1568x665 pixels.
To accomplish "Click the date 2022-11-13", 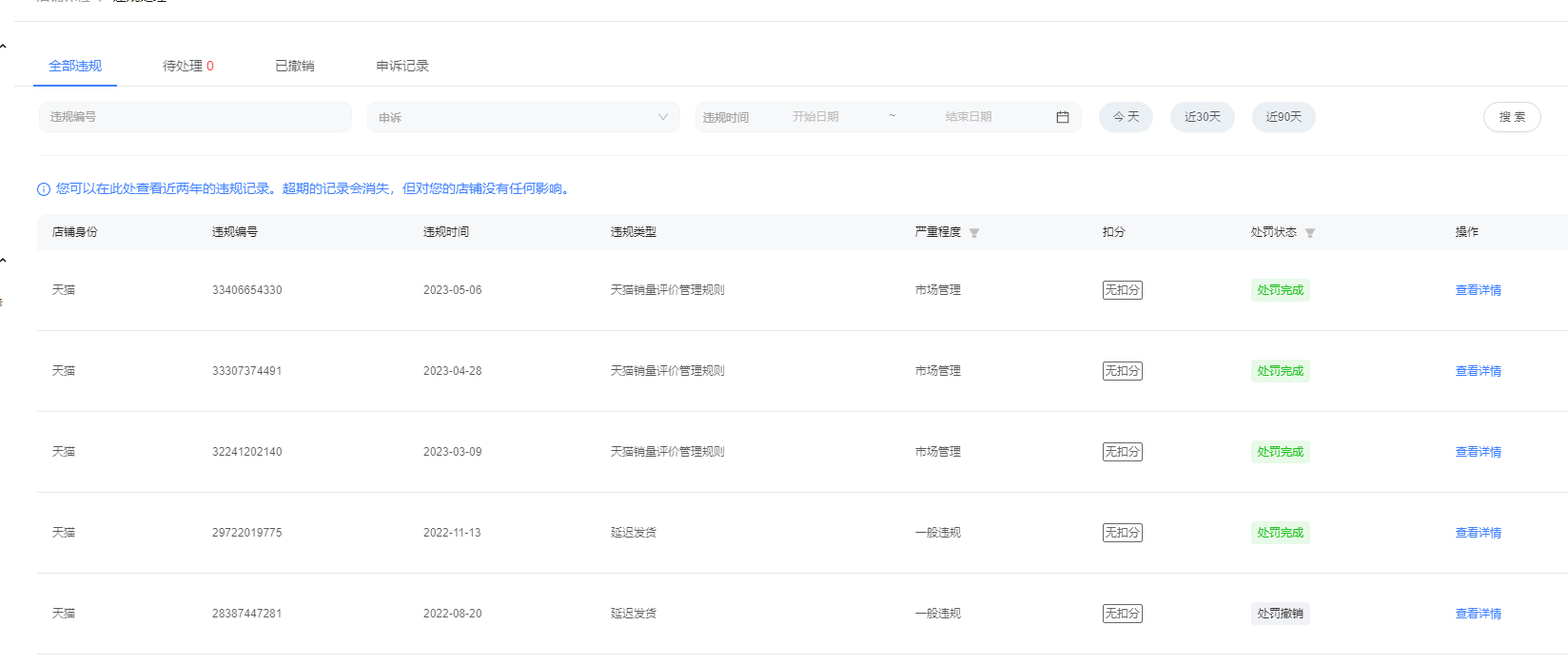I will 453,533.
